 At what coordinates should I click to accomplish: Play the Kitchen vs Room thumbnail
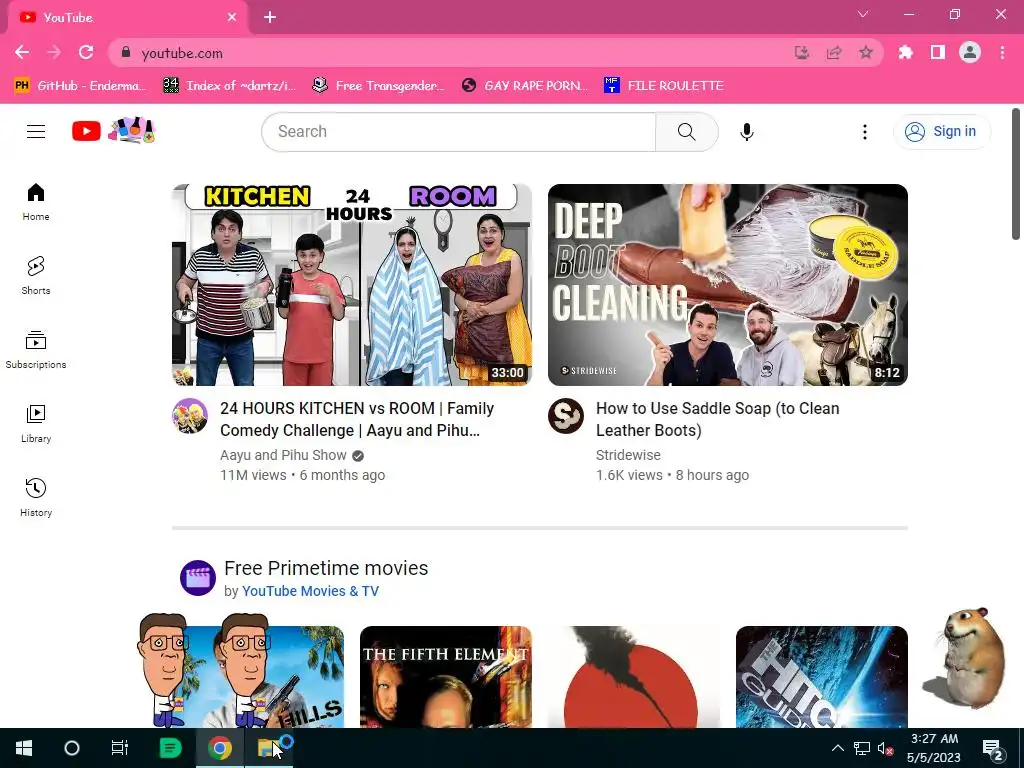[x=352, y=285]
